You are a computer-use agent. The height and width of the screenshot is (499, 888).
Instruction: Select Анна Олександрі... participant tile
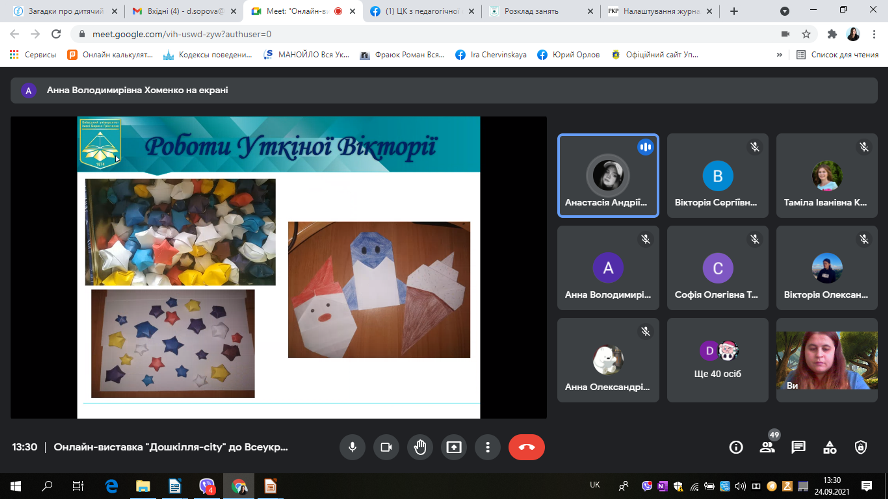[x=608, y=360]
